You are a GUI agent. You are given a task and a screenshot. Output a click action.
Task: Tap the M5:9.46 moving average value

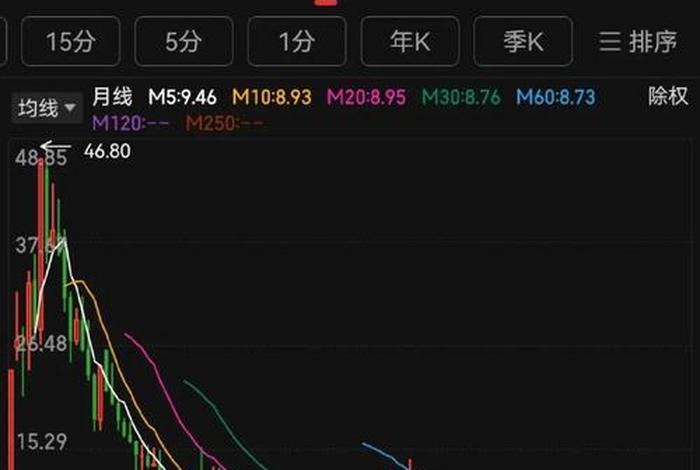click(x=183, y=97)
